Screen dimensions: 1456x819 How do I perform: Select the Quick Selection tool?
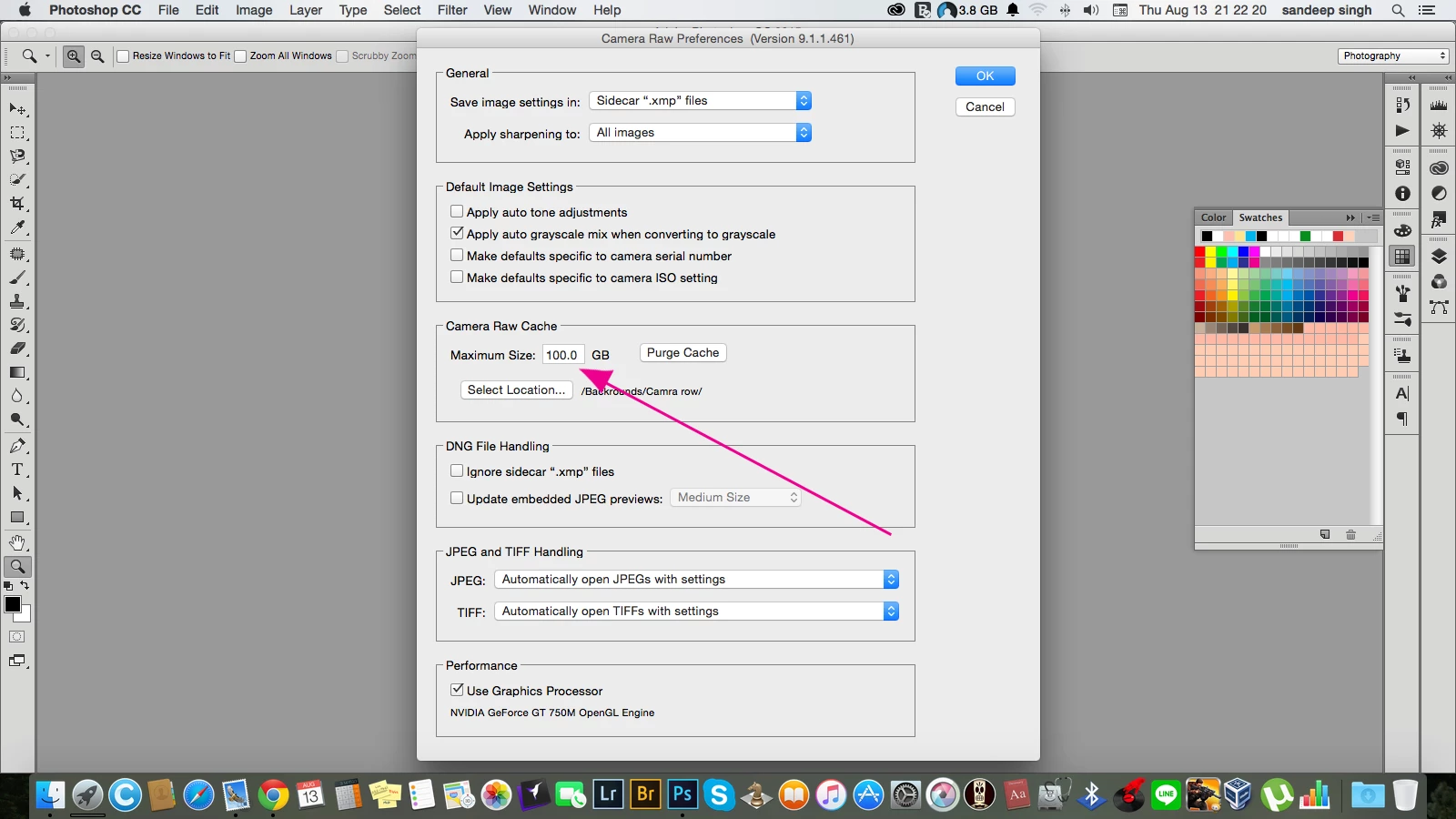17,180
